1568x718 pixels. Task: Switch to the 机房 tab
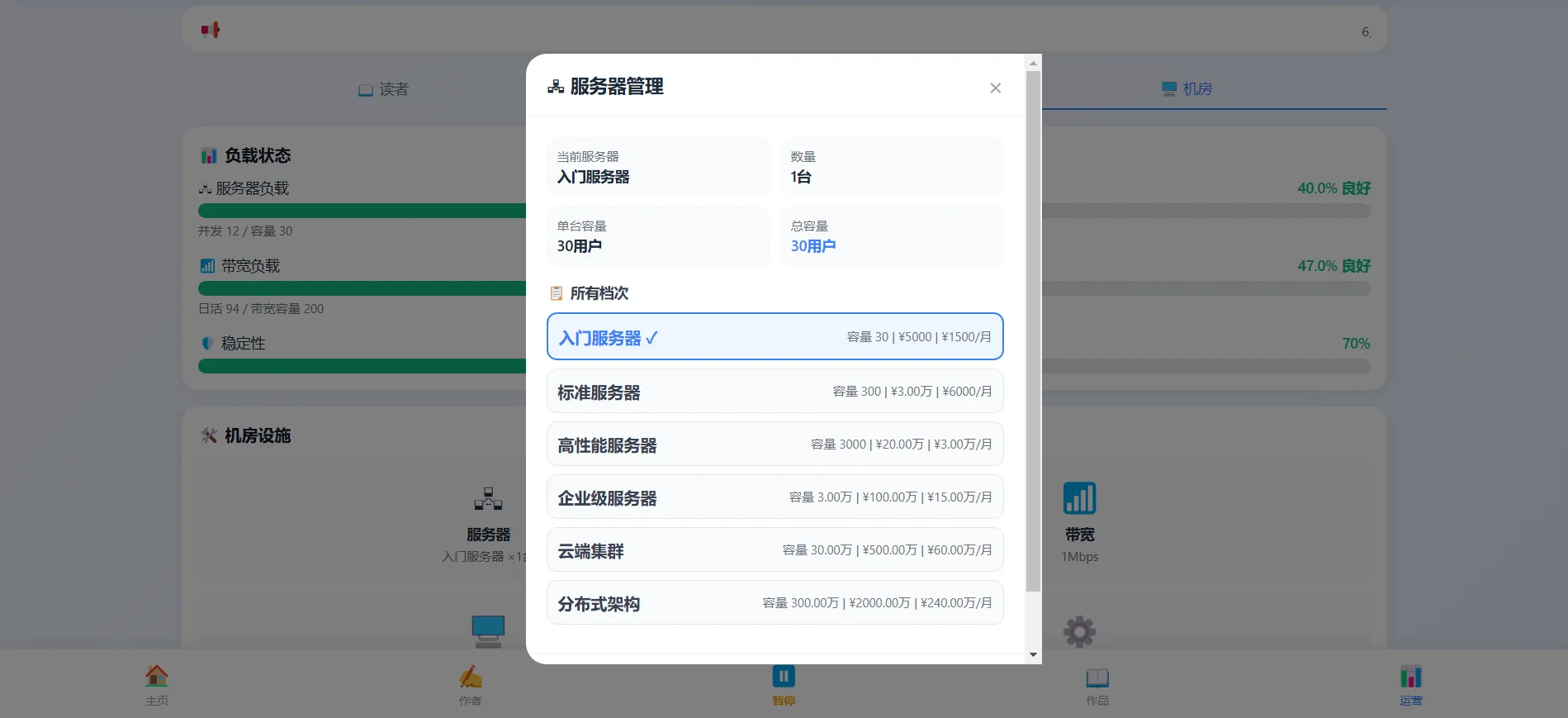[1187, 88]
